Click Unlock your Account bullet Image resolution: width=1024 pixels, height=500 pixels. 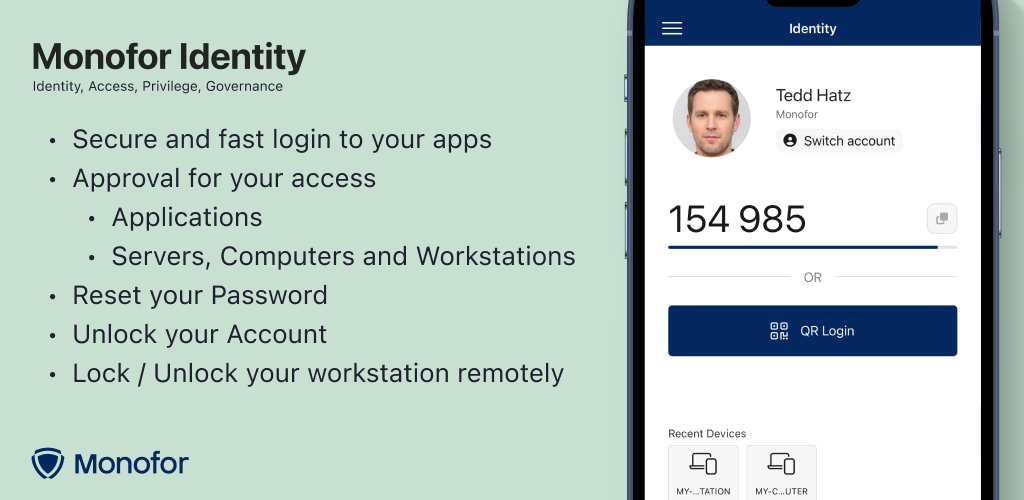(x=200, y=334)
